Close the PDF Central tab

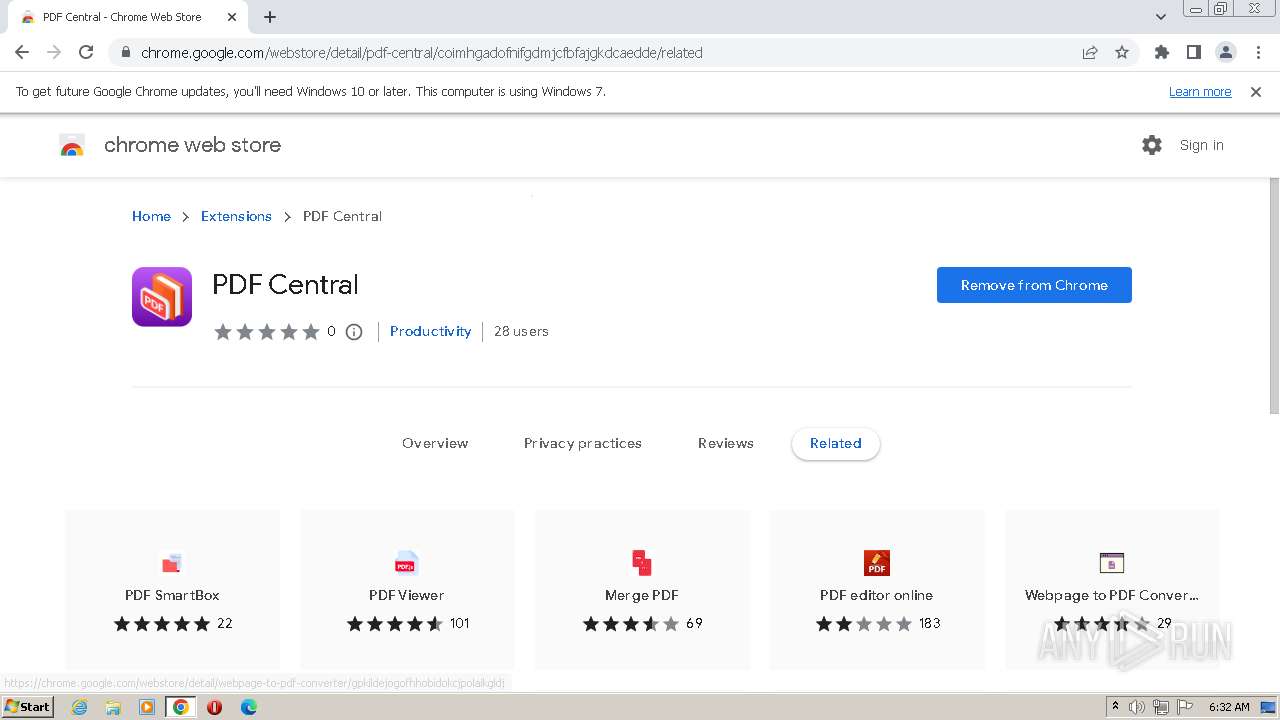pos(232,17)
